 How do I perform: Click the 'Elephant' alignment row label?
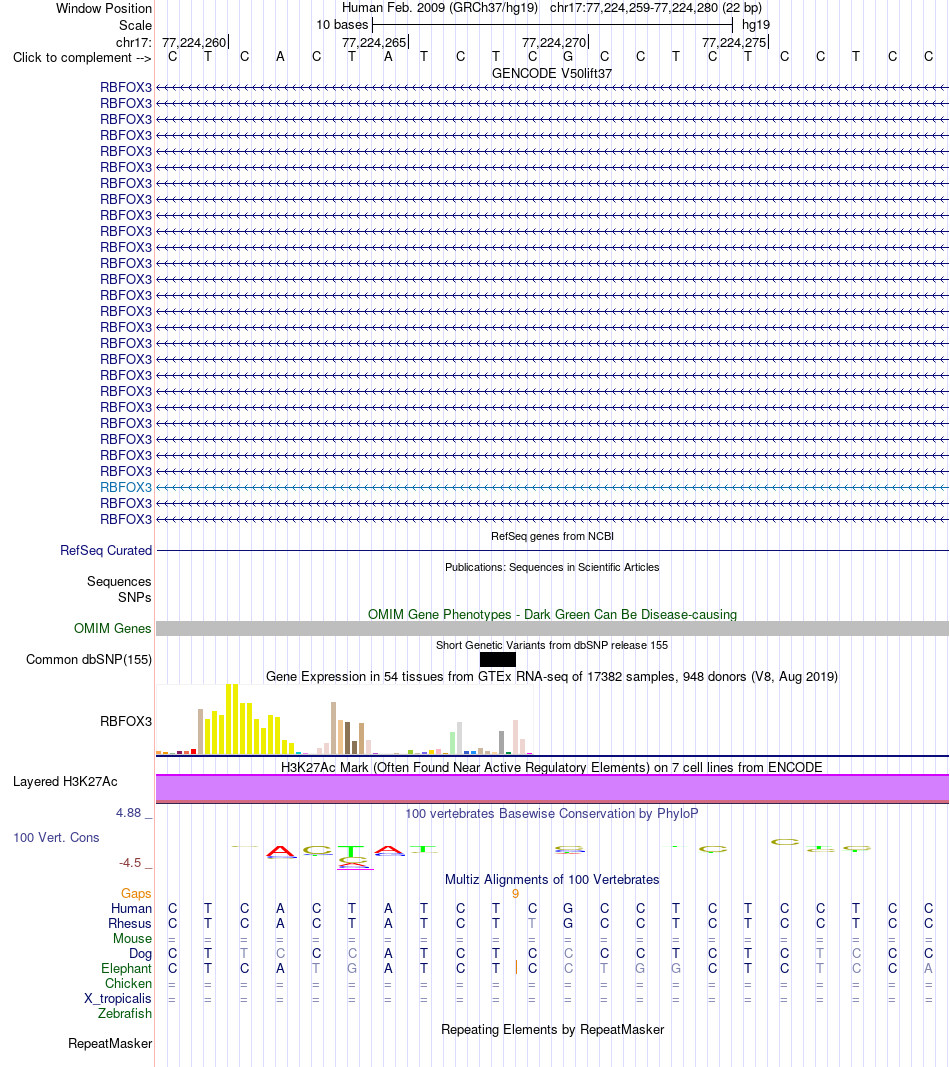[x=127, y=968]
